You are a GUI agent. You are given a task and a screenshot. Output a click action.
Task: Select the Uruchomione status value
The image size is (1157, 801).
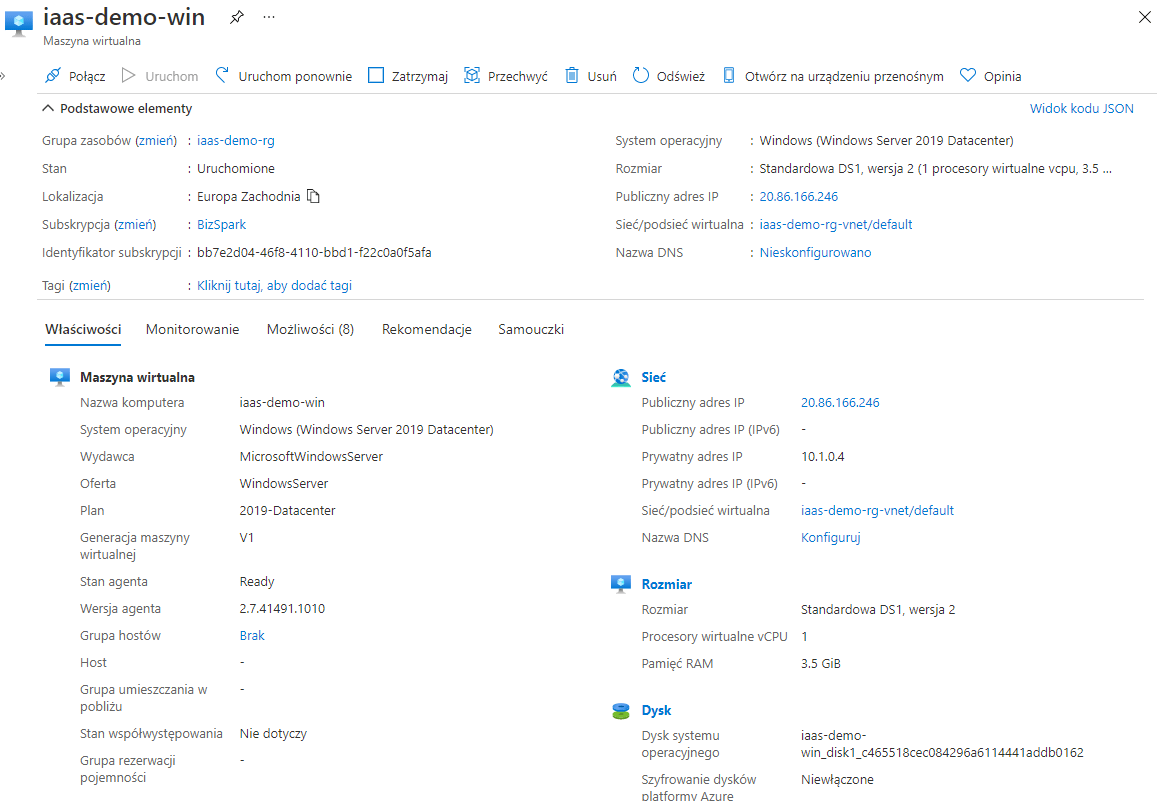click(x=235, y=168)
